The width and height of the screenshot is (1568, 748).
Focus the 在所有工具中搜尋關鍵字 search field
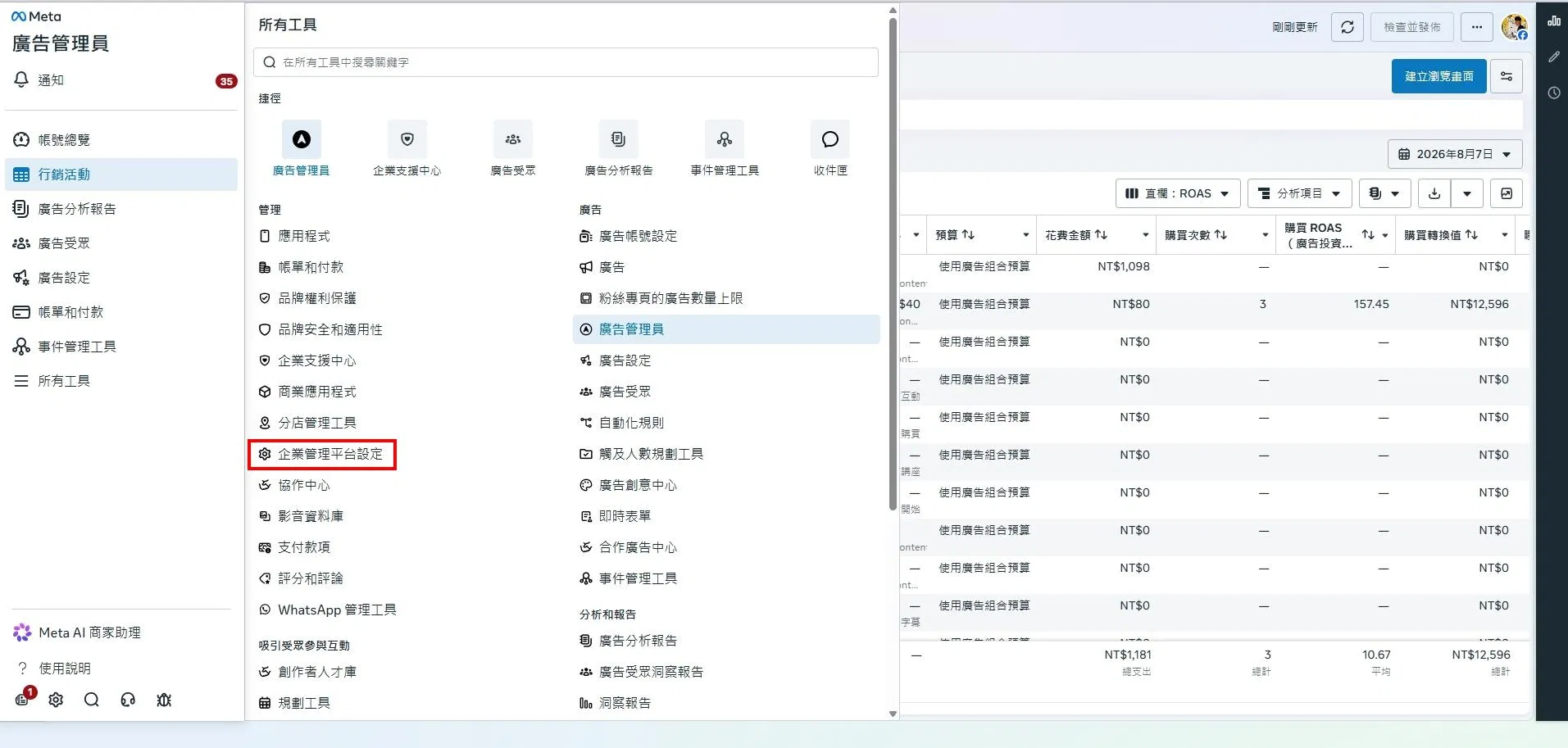[566, 62]
